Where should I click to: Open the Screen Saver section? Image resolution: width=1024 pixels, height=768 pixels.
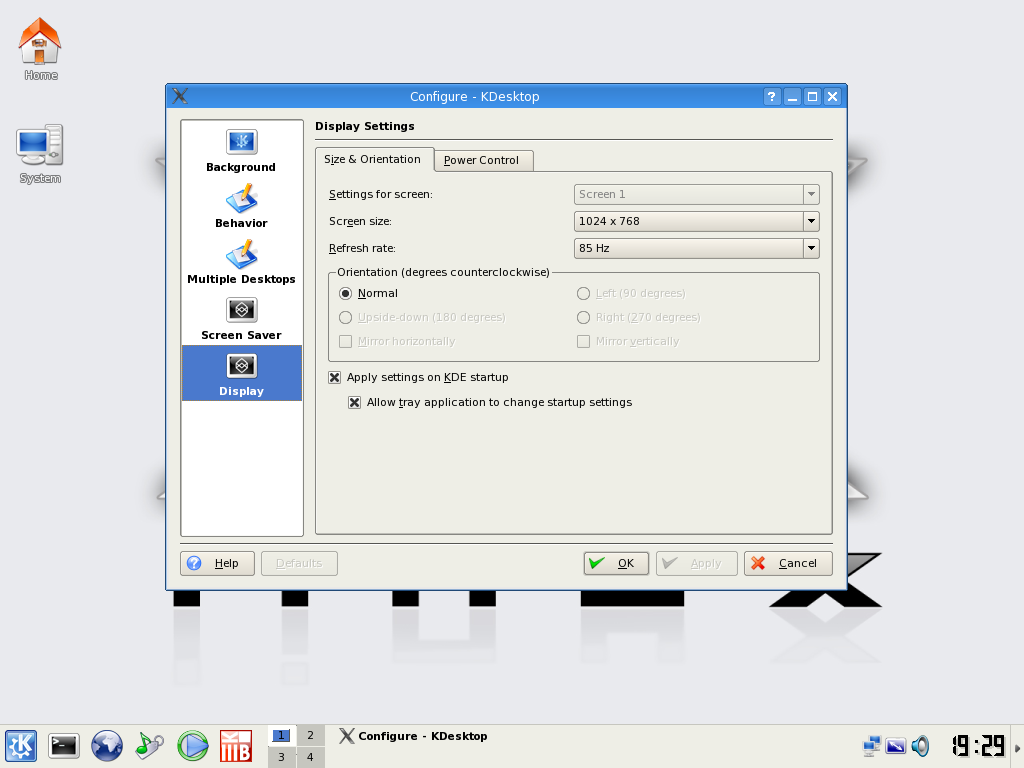[x=242, y=318]
